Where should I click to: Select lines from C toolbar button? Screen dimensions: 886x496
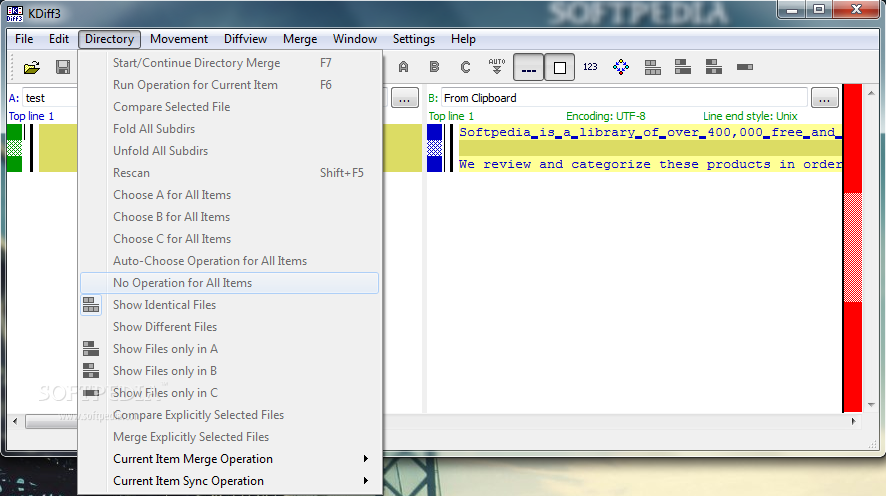(466, 67)
